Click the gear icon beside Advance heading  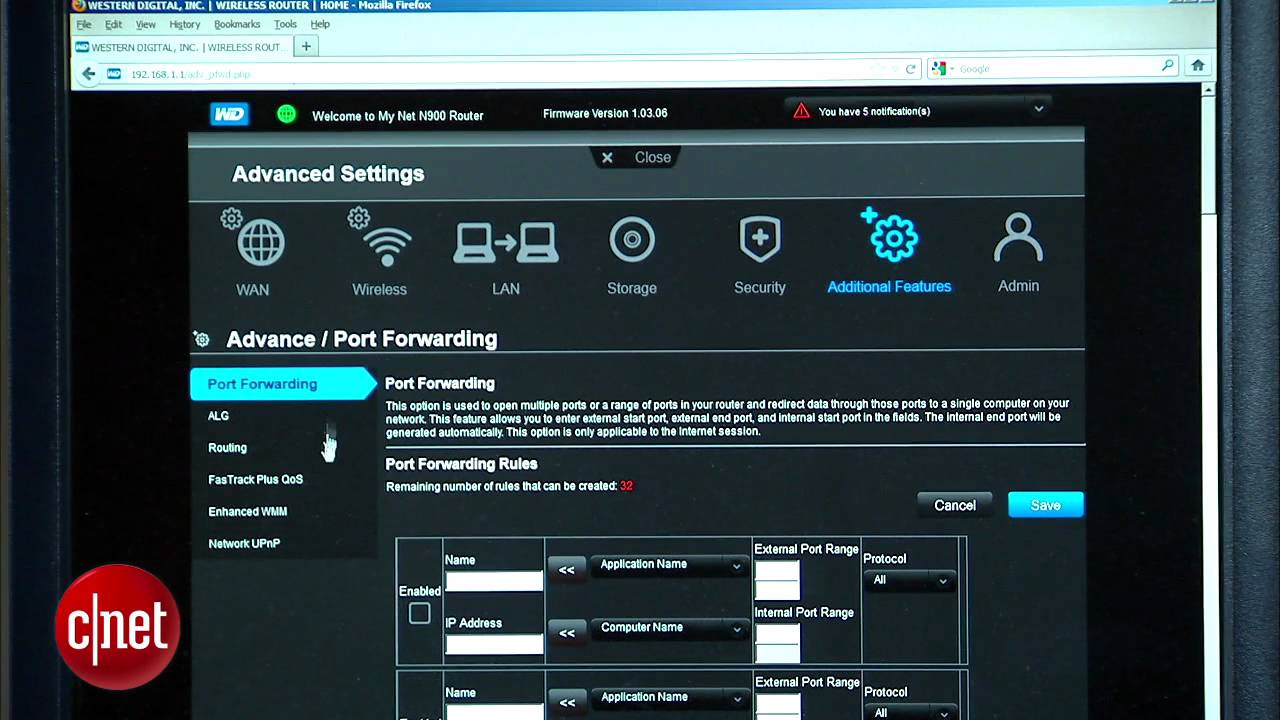point(202,340)
